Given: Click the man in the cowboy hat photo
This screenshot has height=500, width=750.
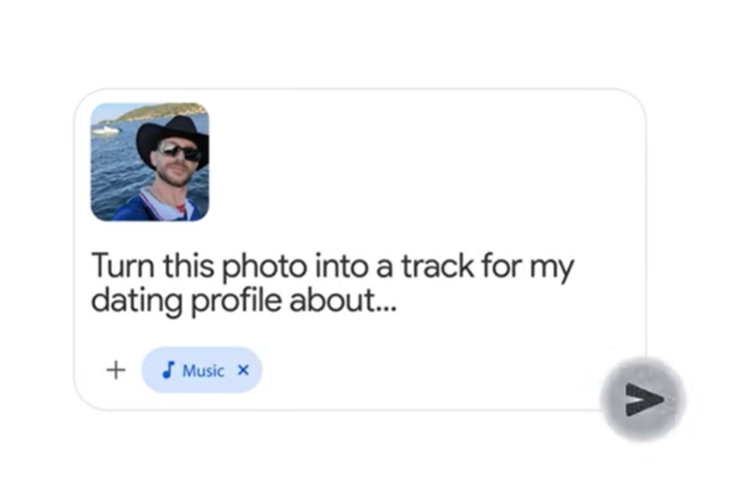Looking at the screenshot, I should pyautogui.click(x=150, y=161).
